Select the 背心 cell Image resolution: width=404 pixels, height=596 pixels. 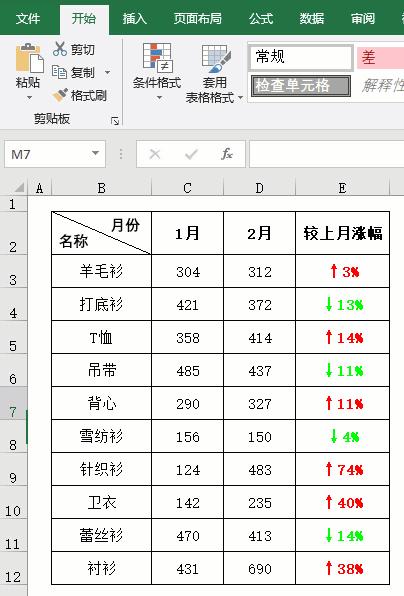tap(101, 403)
